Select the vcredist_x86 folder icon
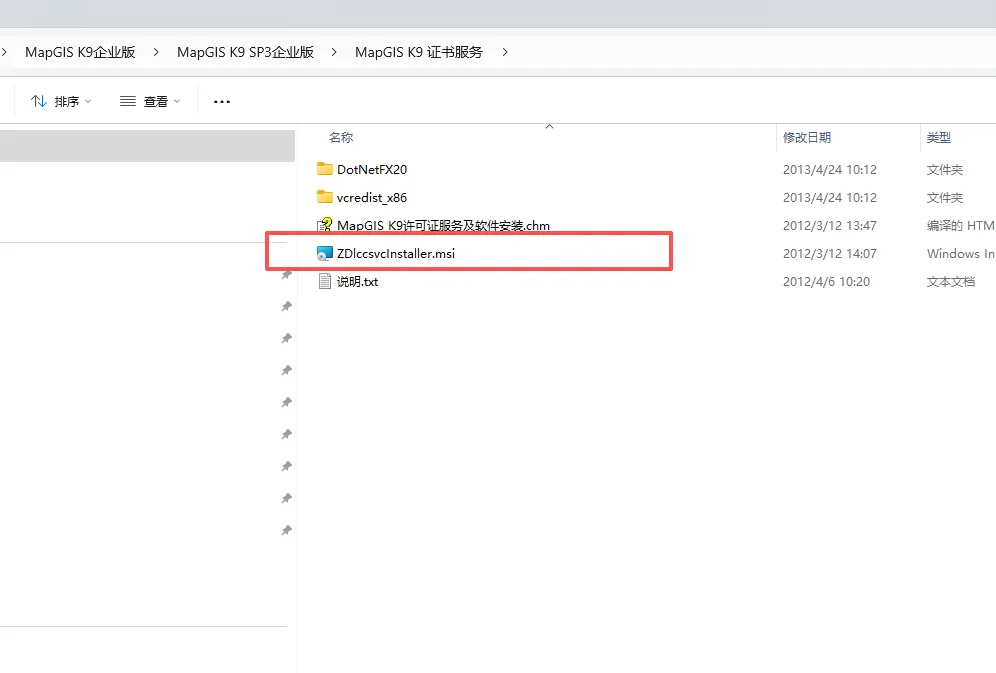 [325, 197]
